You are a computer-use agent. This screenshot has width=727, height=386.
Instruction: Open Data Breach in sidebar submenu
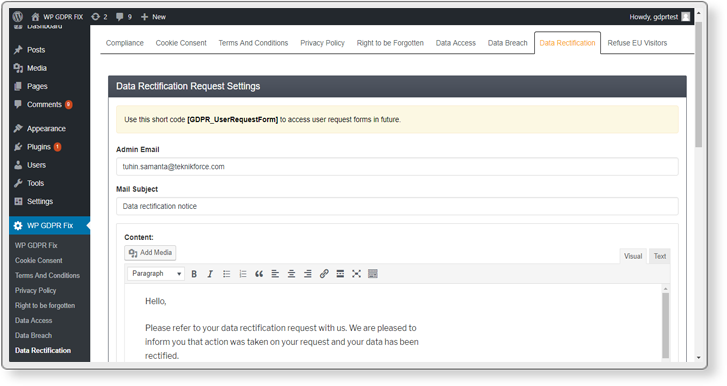coord(33,335)
